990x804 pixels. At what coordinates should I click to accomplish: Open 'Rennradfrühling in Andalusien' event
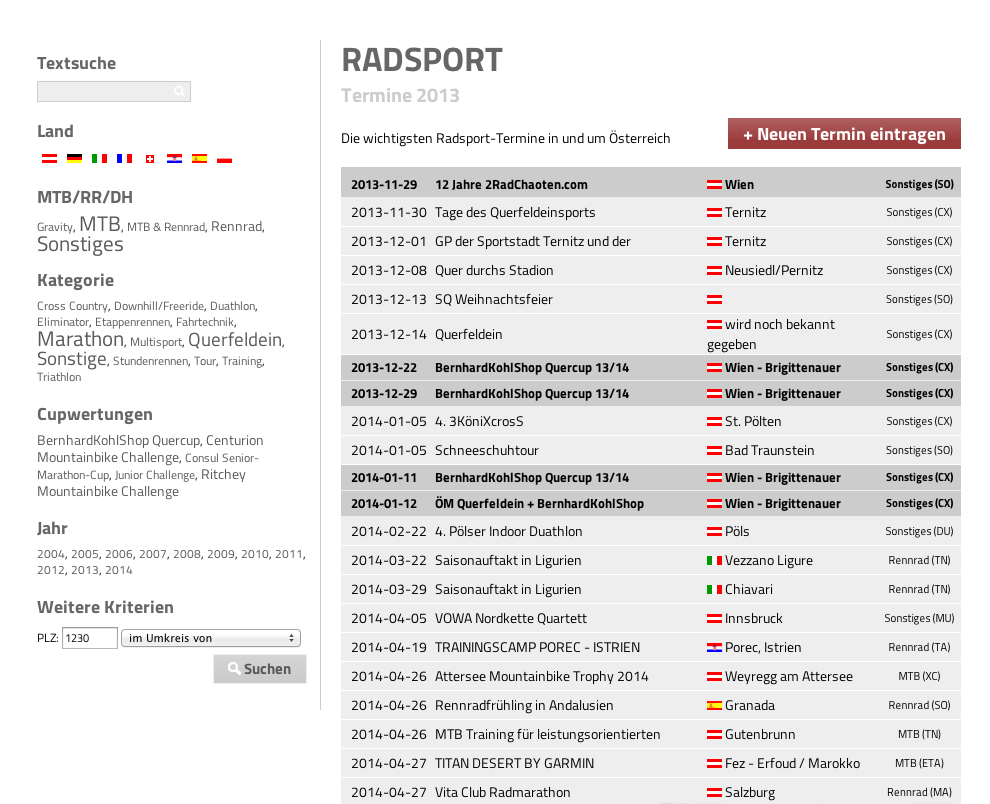point(524,705)
